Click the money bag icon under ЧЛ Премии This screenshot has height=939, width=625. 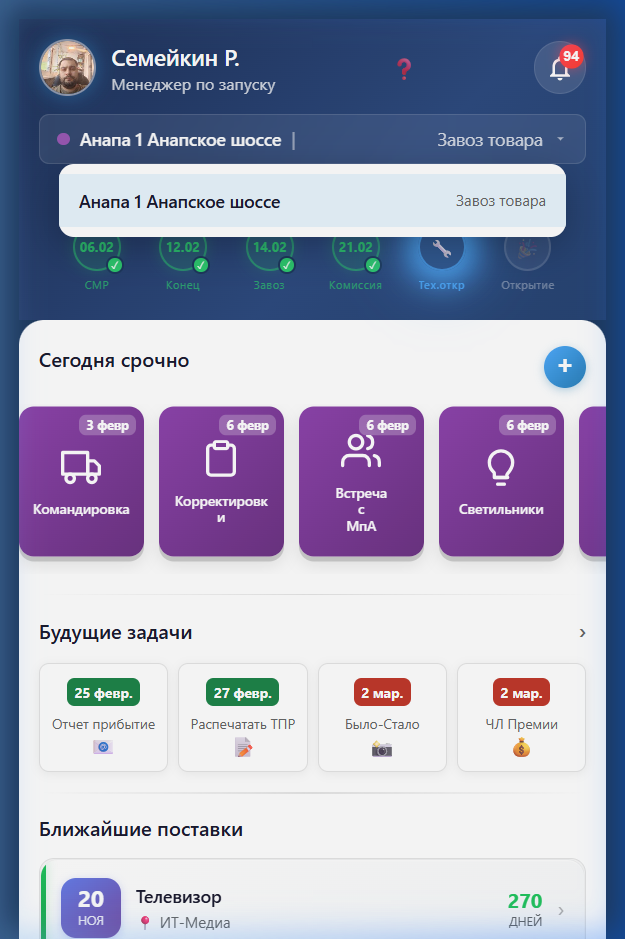(521, 748)
